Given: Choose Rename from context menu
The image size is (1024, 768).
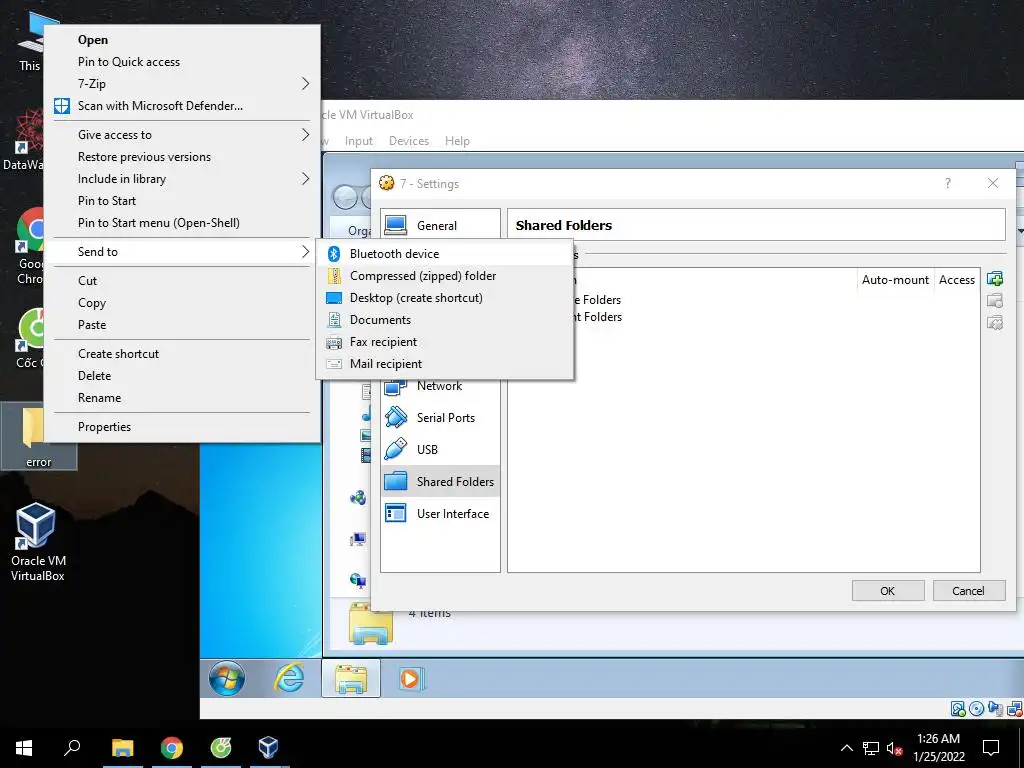Looking at the screenshot, I should pos(182,398).
